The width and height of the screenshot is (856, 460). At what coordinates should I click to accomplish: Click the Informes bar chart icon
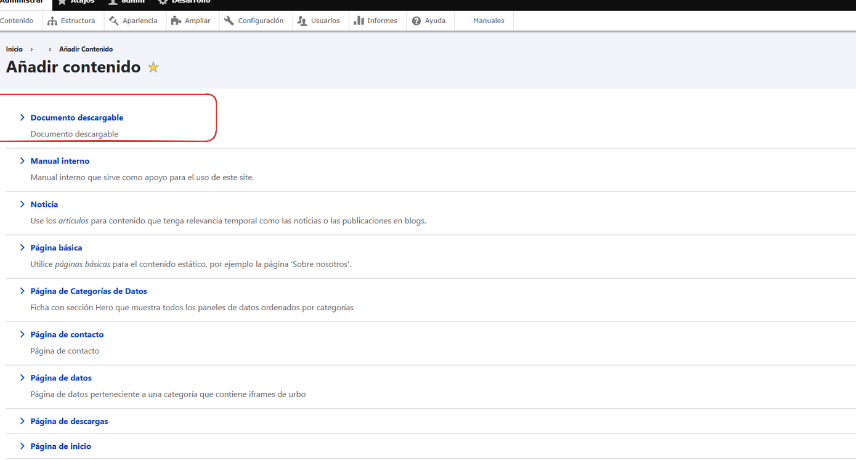[x=358, y=21]
